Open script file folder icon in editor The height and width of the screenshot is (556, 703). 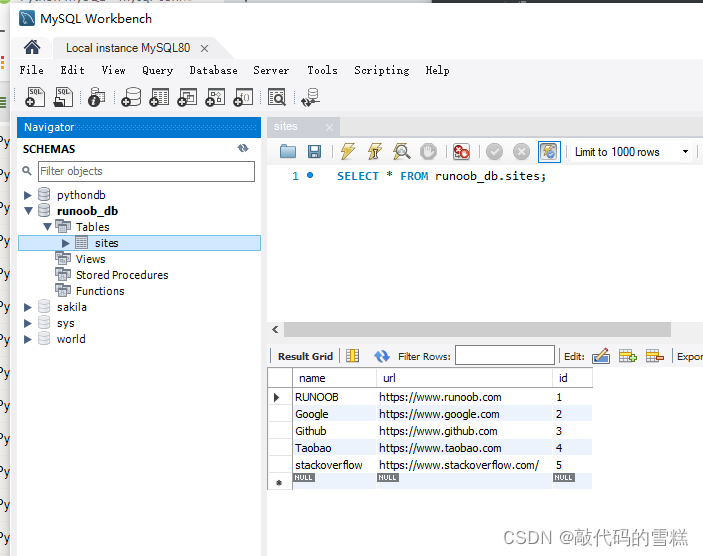[288, 152]
